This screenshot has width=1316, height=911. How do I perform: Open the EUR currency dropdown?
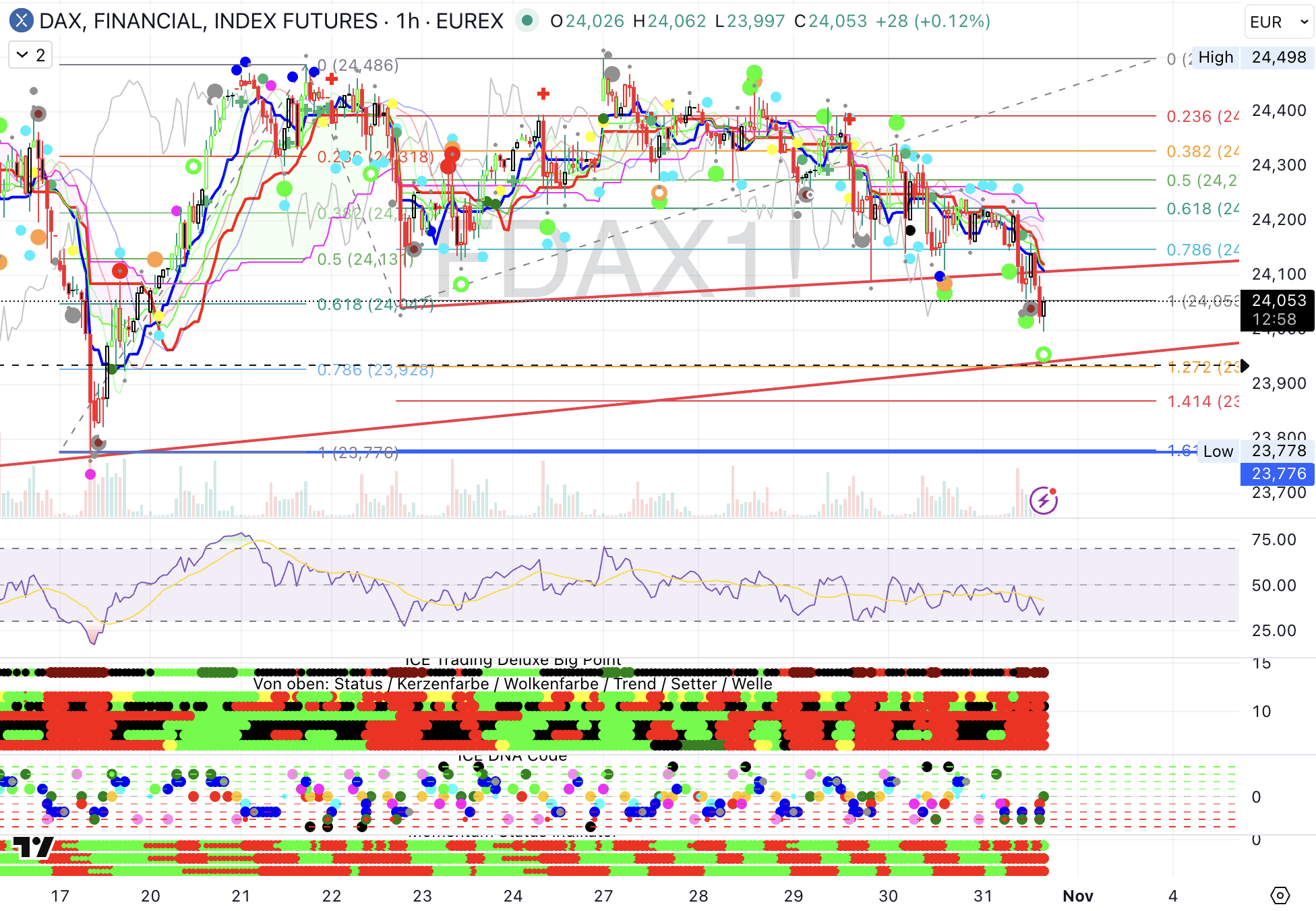click(1278, 22)
